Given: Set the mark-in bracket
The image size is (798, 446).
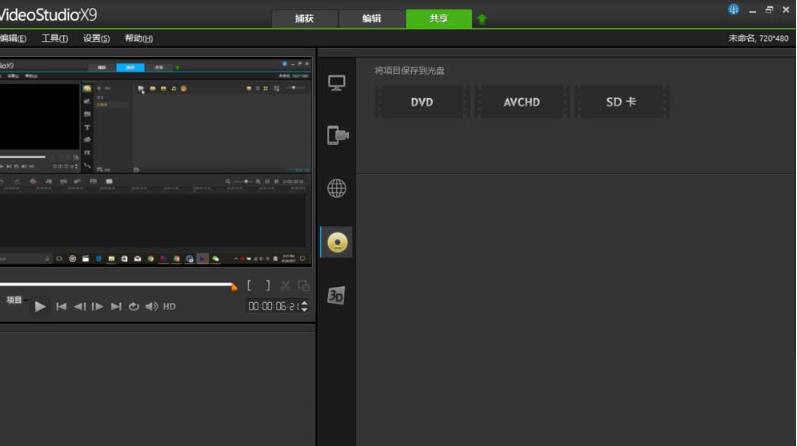Looking at the screenshot, I should [x=249, y=286].
